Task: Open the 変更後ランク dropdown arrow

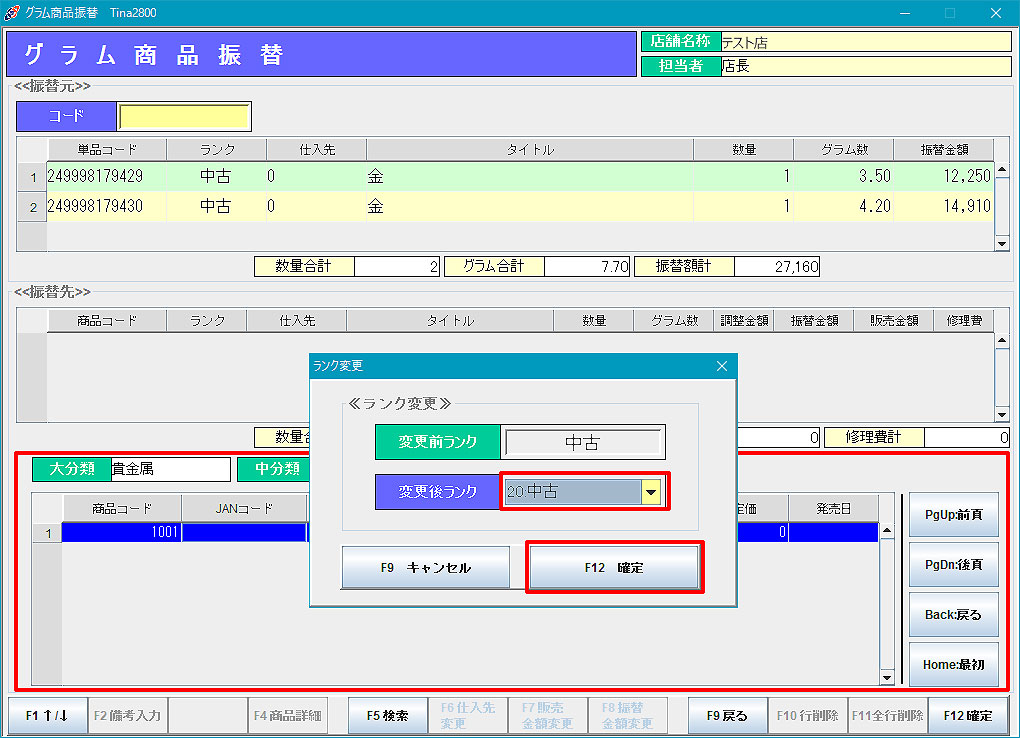Action: pos(651,491)
